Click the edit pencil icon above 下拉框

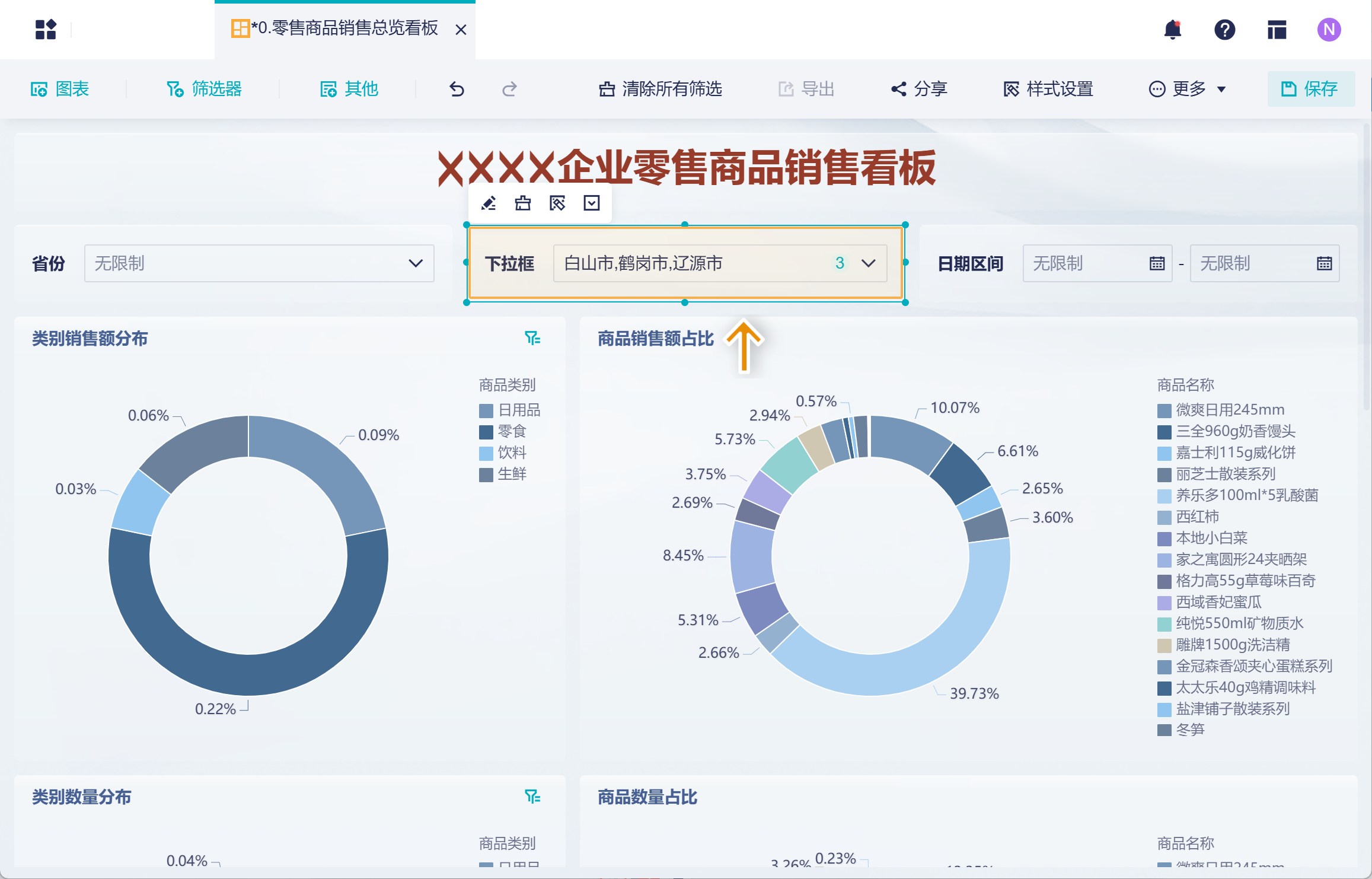coord(489,203)
